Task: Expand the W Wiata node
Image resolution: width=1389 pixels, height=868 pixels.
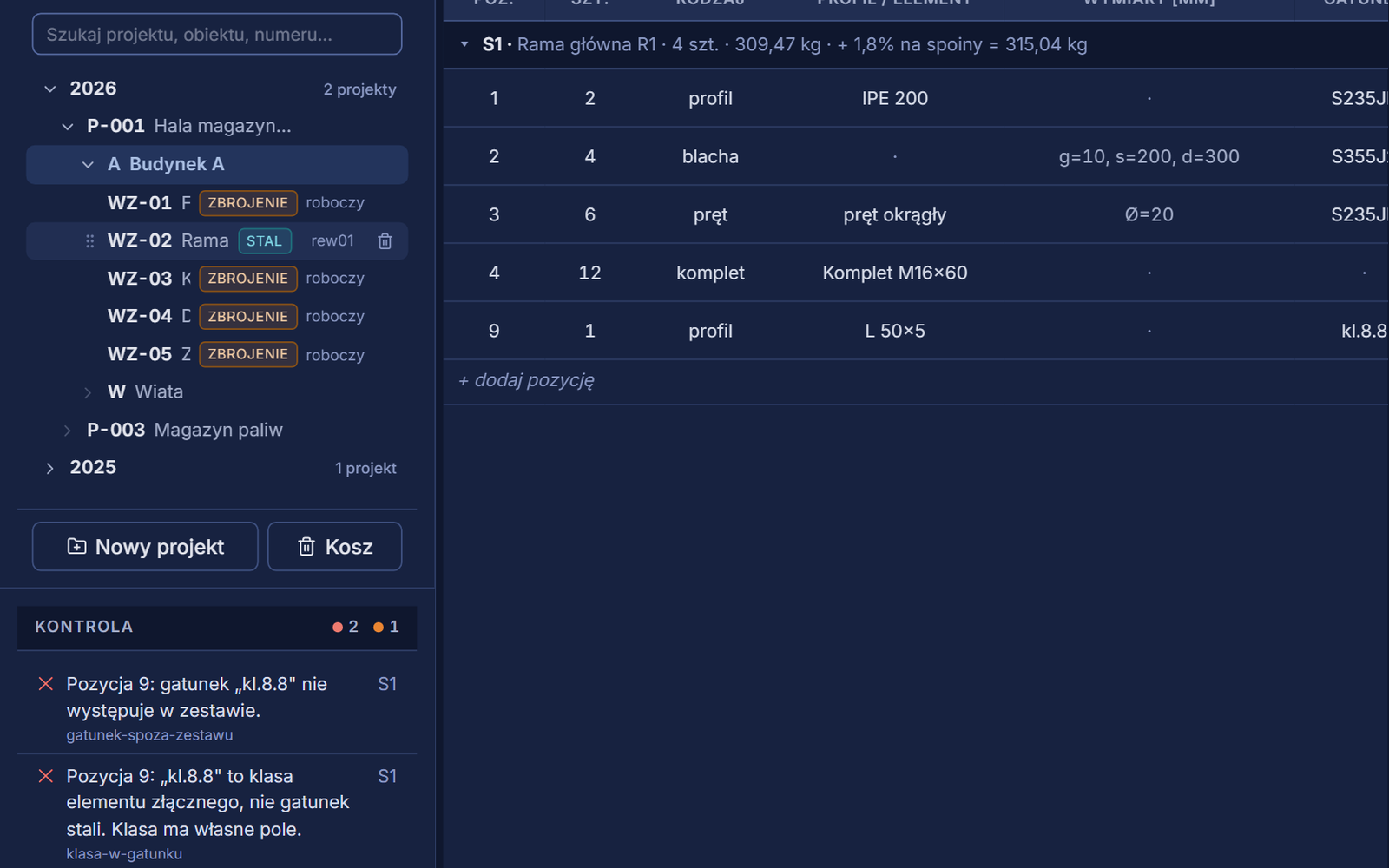Action: [88, 392]
